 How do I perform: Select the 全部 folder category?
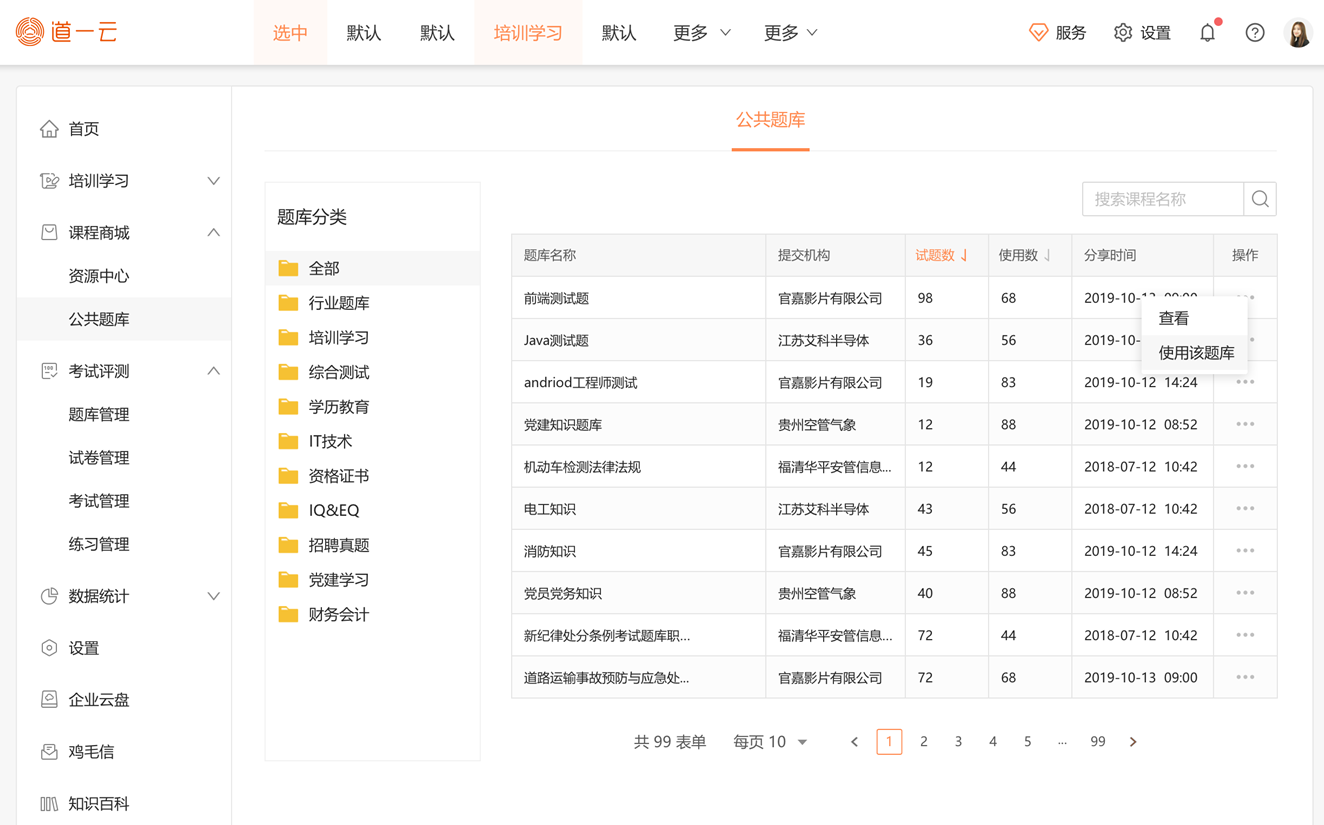coord(372,268)
